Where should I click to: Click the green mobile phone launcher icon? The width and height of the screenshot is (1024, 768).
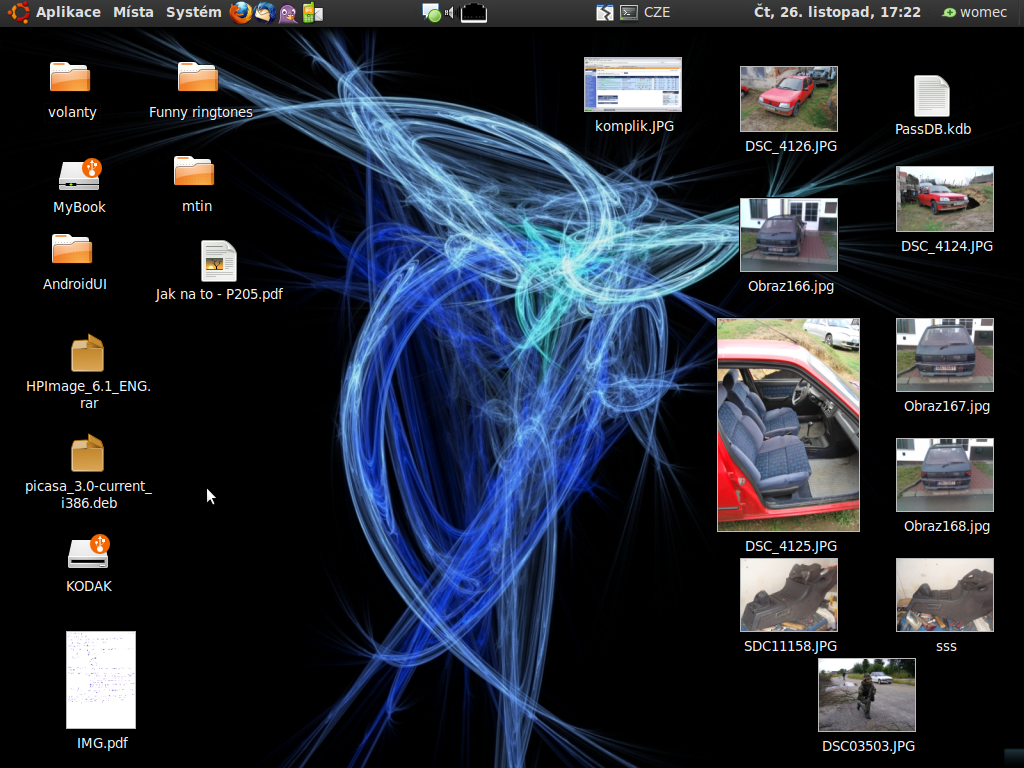[311, 12]
